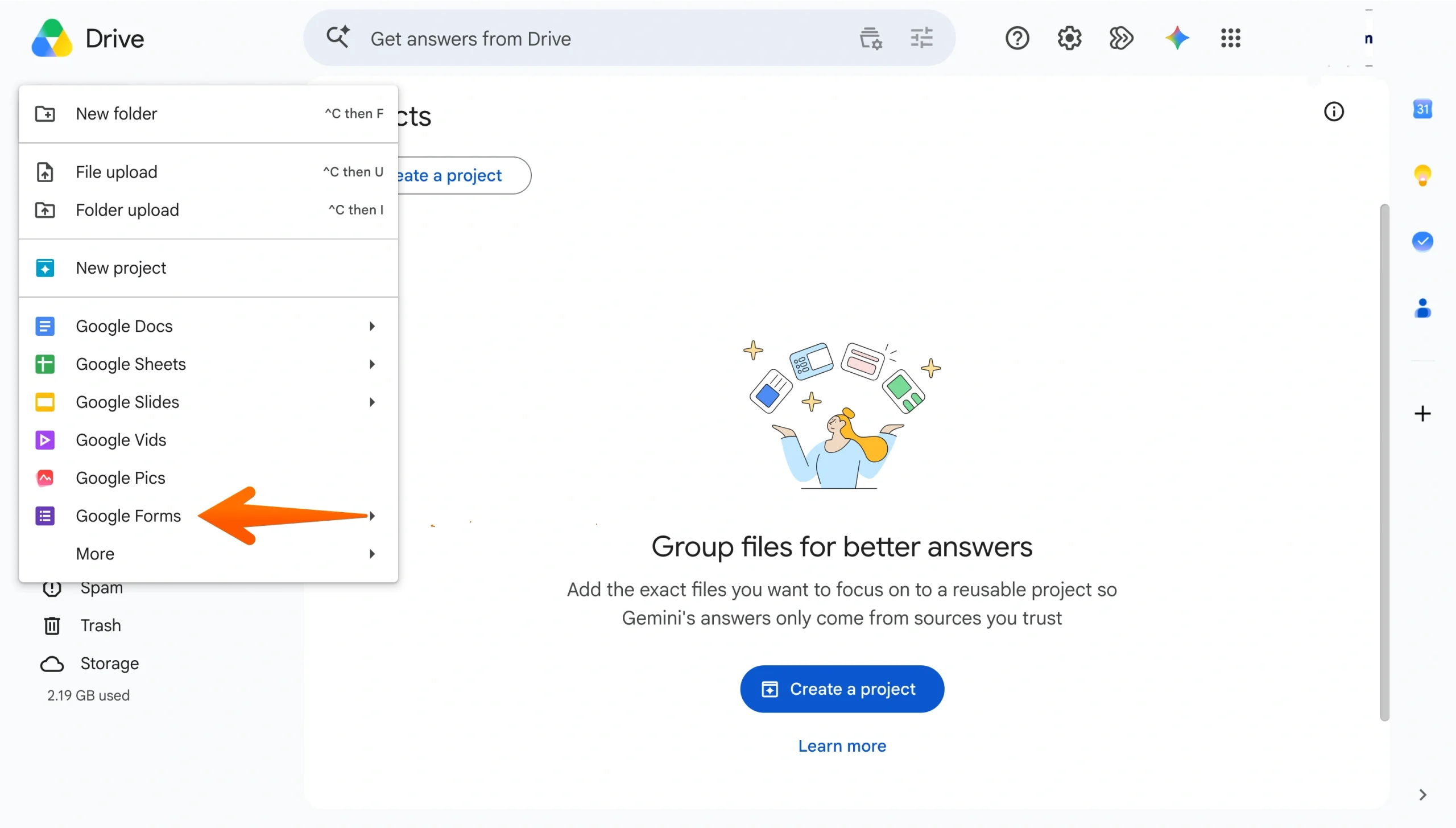1456x828 pixels.
Task: Click the New project sparkle icon
Action: coord(45,268)
